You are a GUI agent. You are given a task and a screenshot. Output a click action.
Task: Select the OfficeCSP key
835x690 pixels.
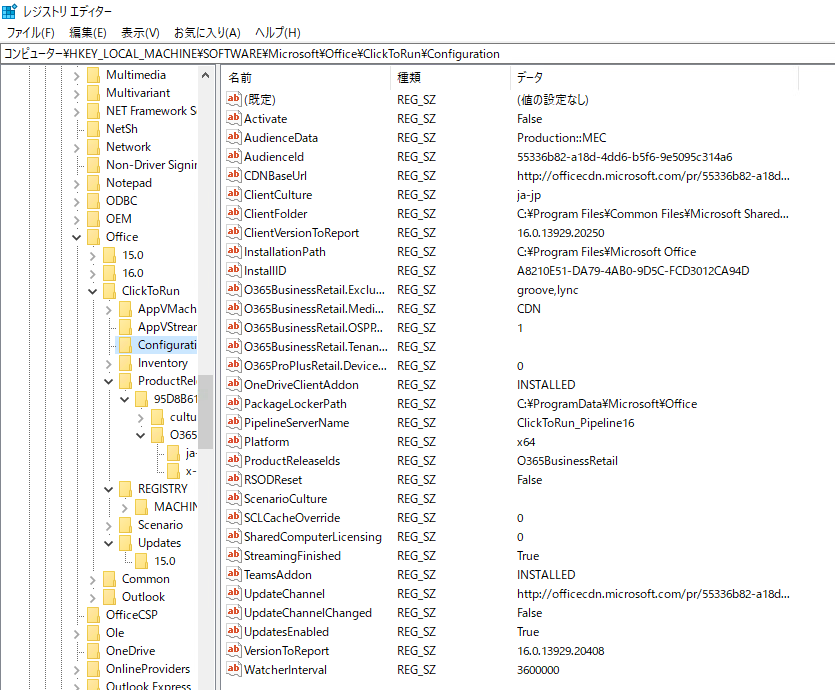132,615
